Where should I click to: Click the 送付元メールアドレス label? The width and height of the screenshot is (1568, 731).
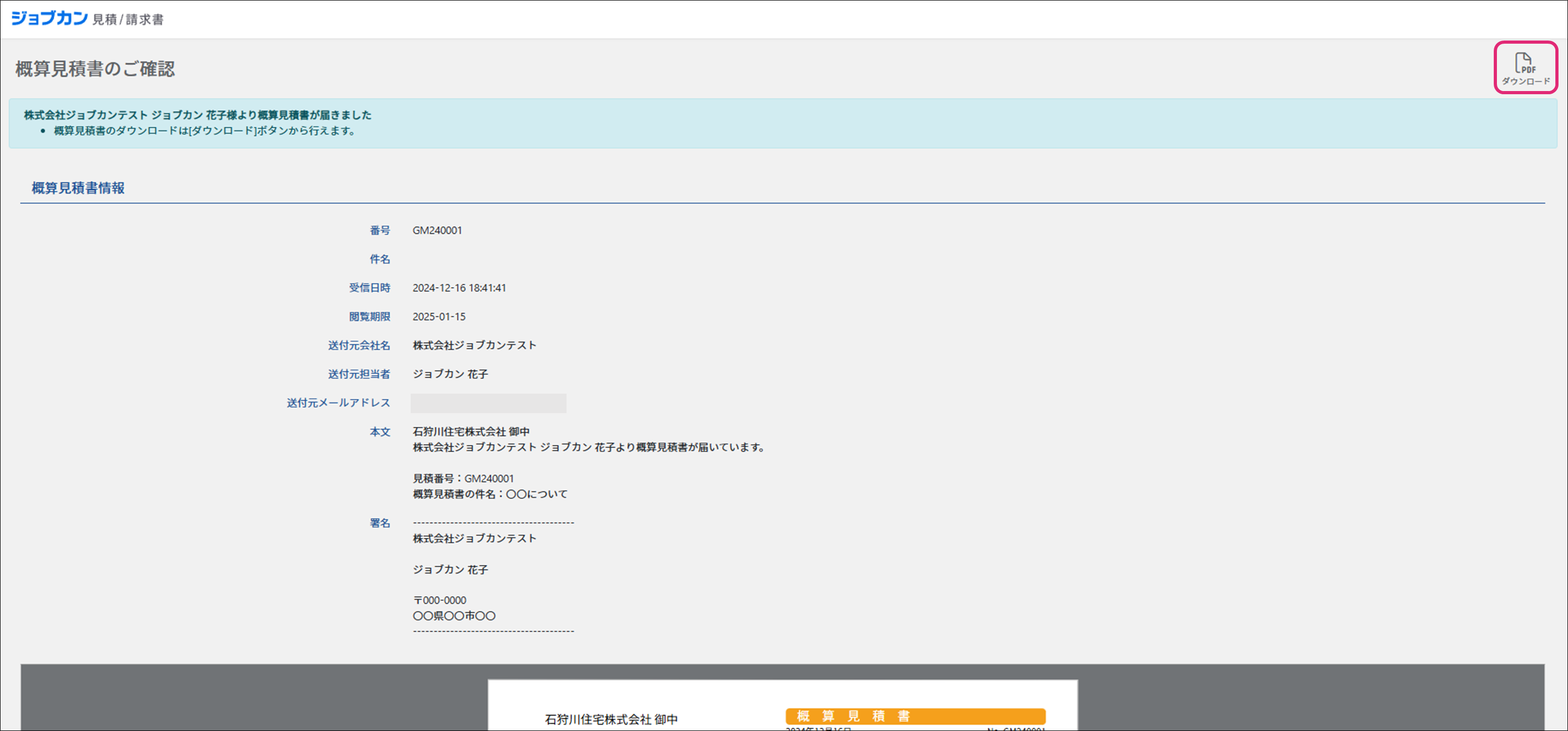339,403
